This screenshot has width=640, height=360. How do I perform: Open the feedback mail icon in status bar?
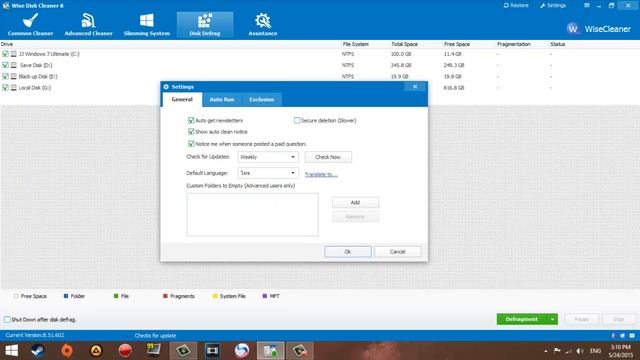point(632,336)
